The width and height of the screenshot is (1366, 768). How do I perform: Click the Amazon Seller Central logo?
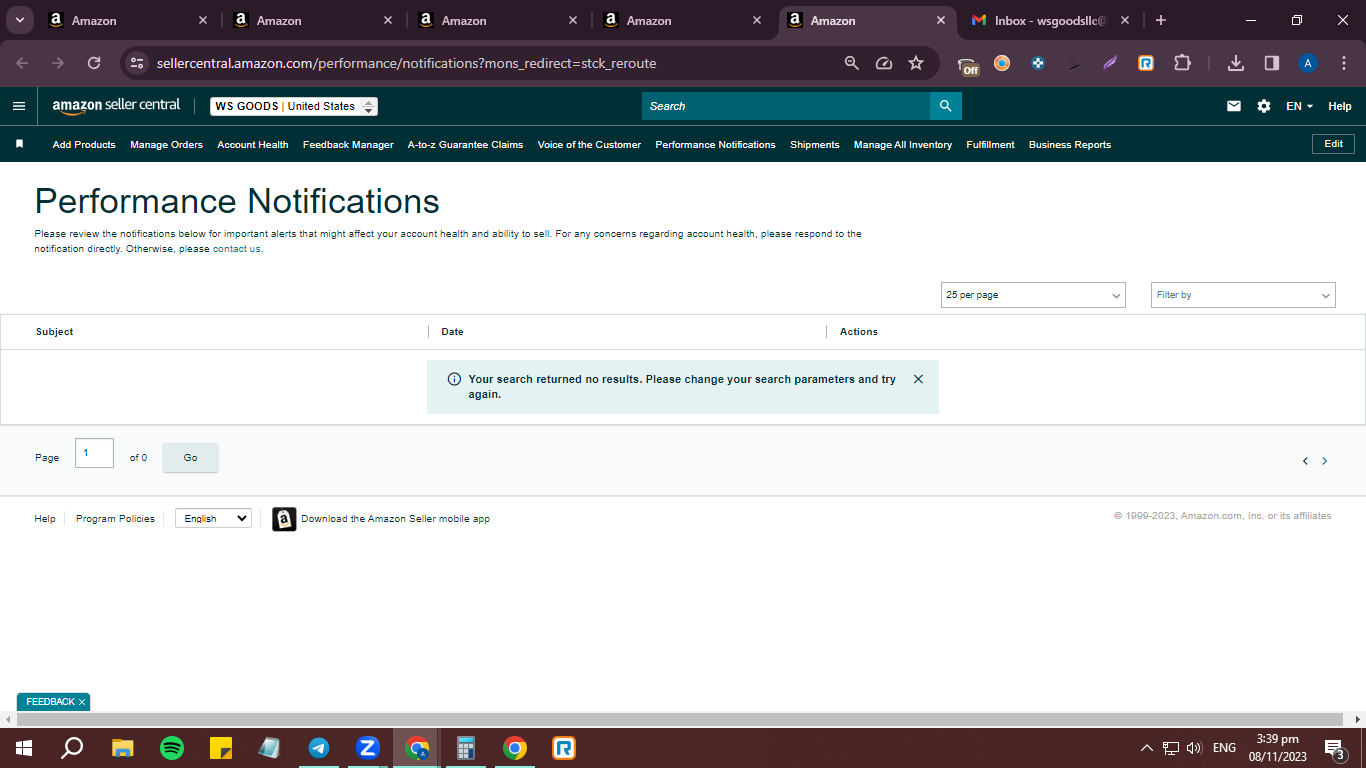tap(116, 106)
